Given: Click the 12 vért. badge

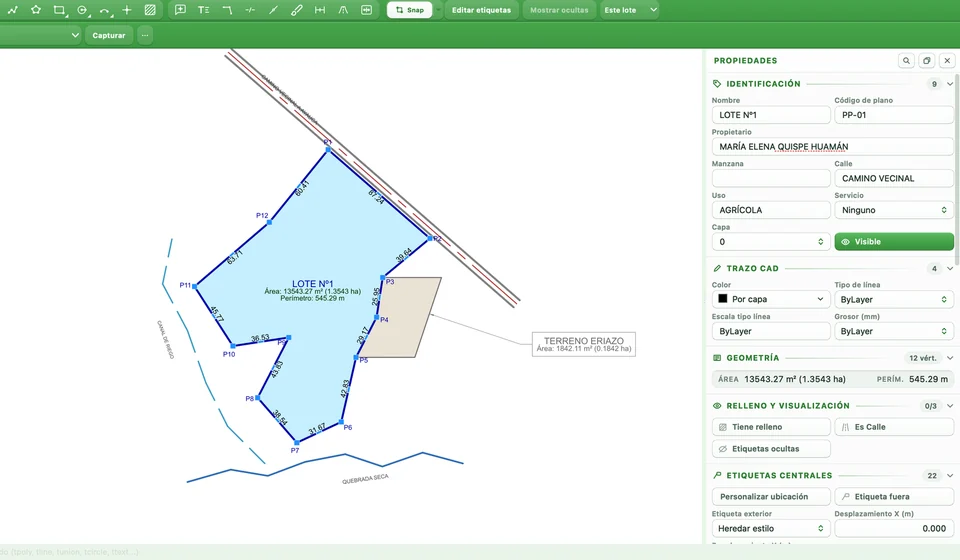Looking at the screenshot, I should click(x=922, y=358).
